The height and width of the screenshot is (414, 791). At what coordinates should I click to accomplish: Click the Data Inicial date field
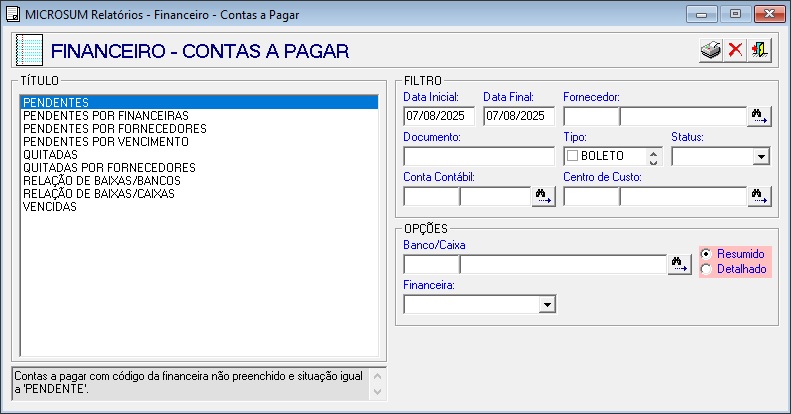click(x=439, y=116)
